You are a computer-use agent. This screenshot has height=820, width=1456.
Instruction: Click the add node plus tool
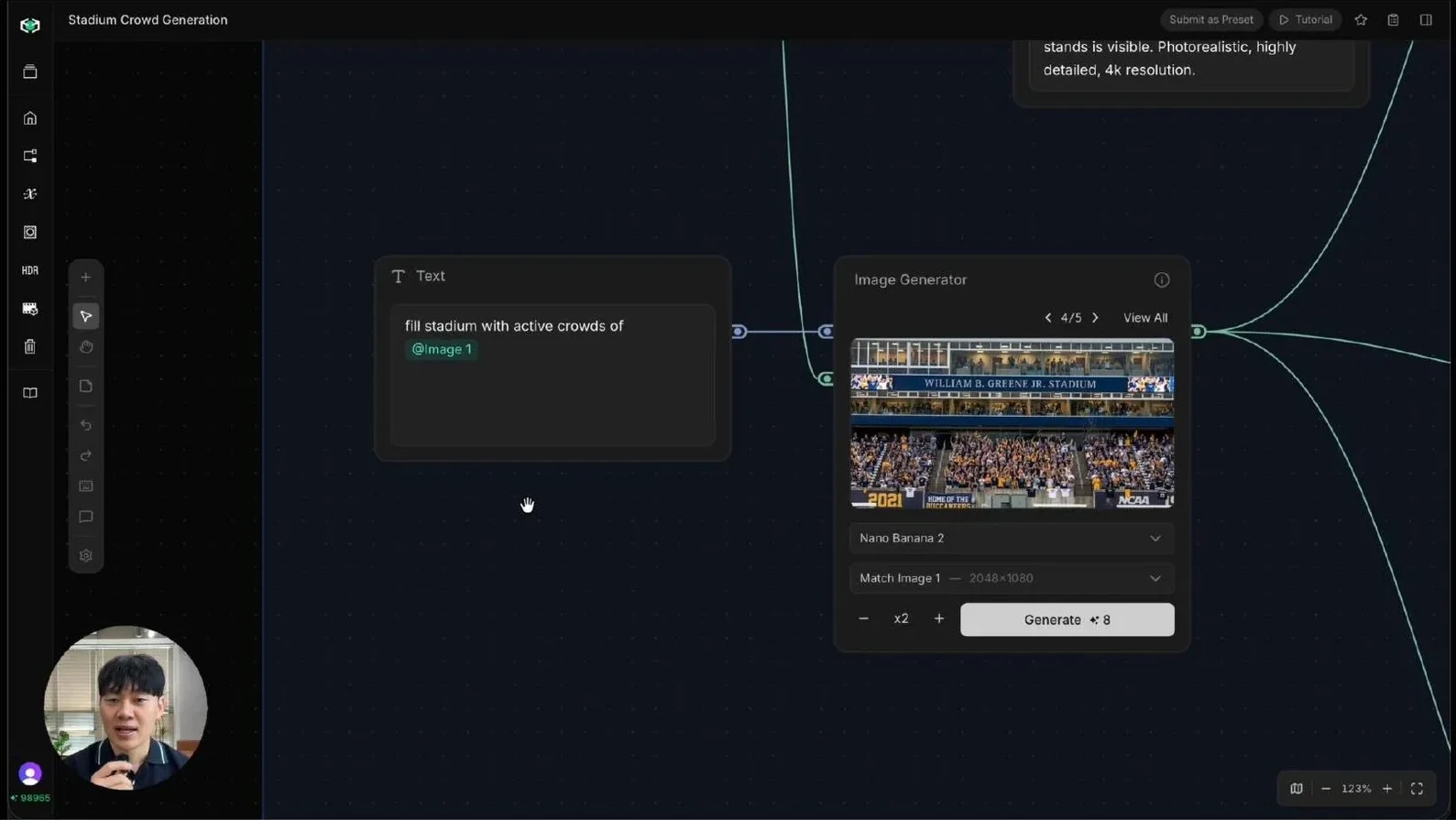(x=86, y=278)
